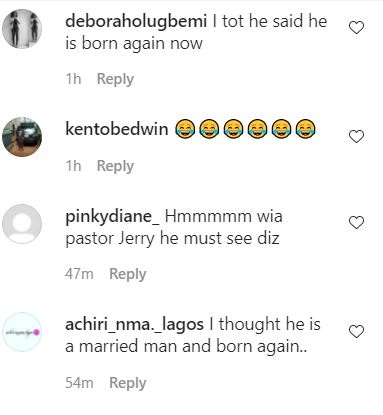Click the 54m timestamp on the last comment
Viewport: 383px width, 415px height.
pyautogui.click(x=79, y=383)
